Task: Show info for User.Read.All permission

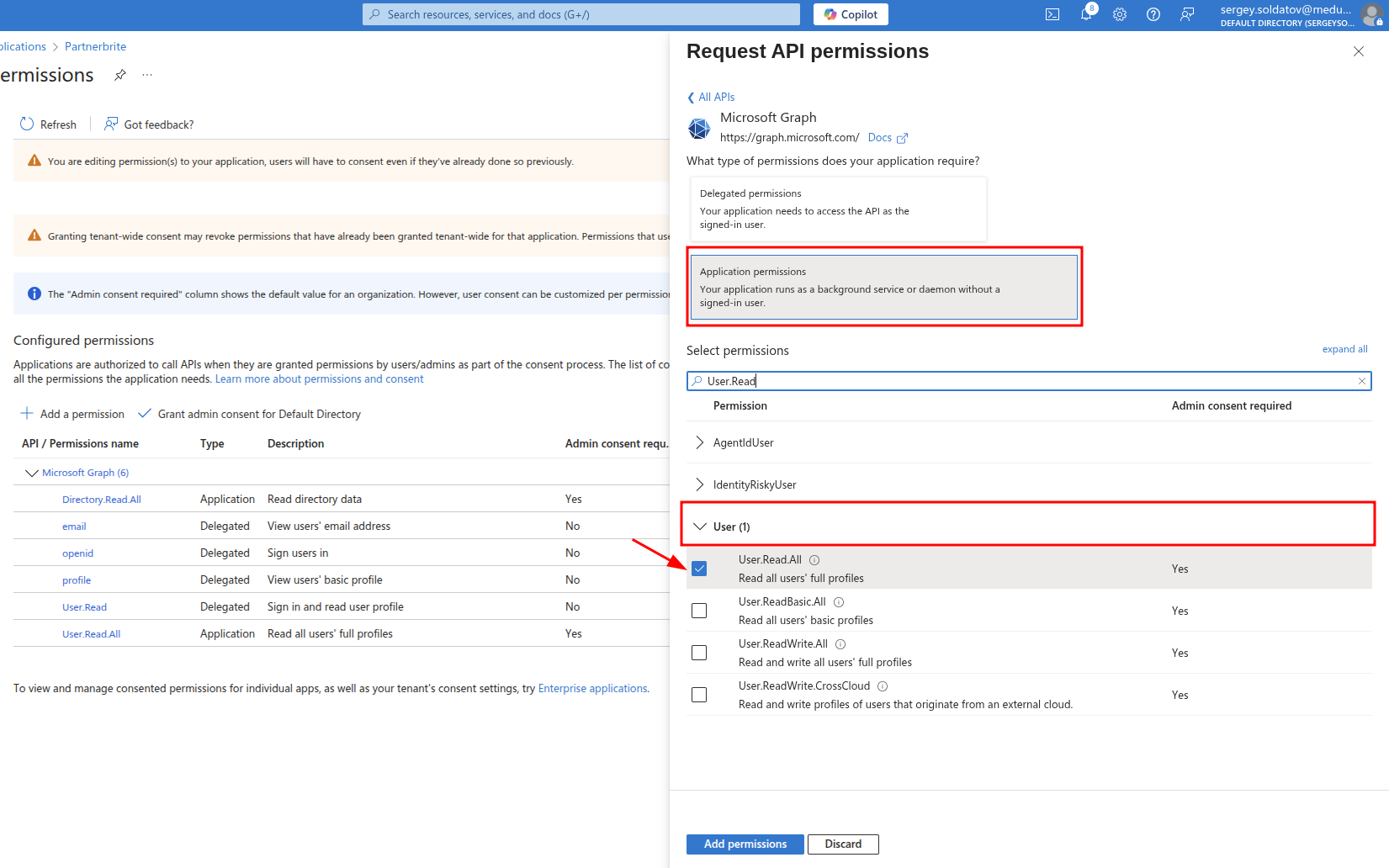Action: click(814, 560)
